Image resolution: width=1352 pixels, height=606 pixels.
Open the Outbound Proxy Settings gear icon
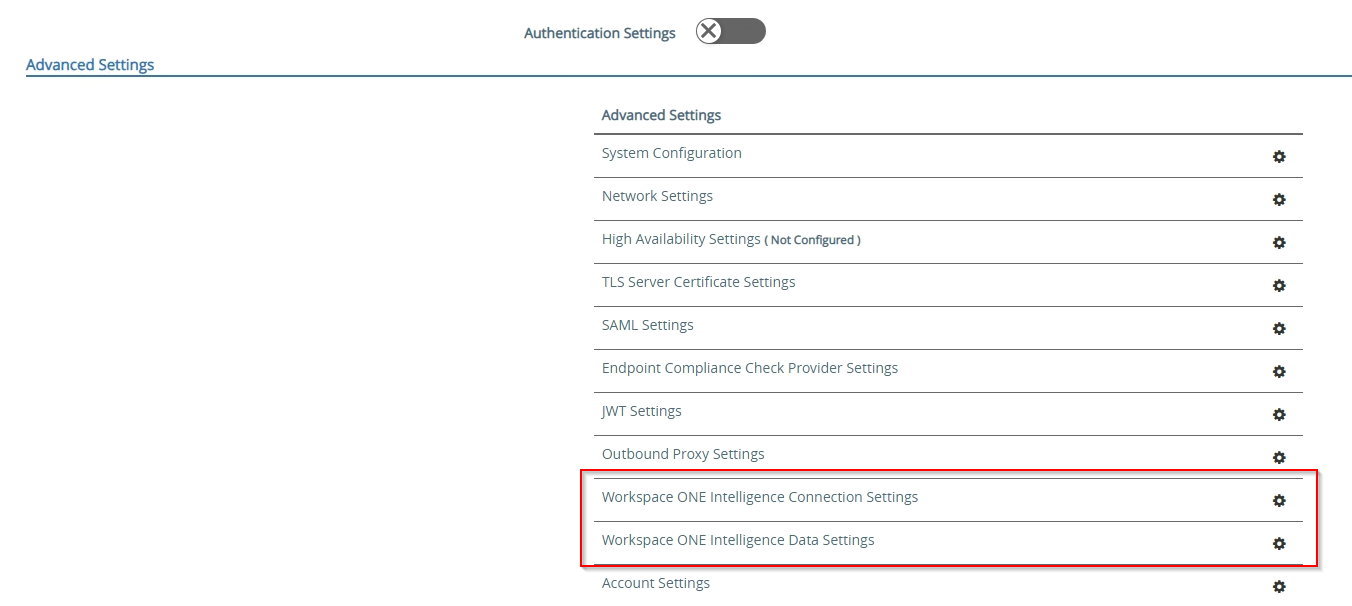[x=1279, y=457]
